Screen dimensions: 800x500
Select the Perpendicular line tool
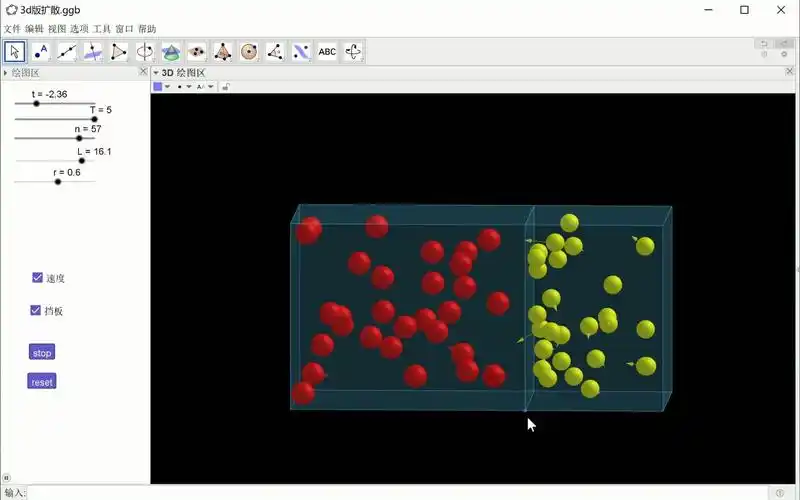click(93, 52)
